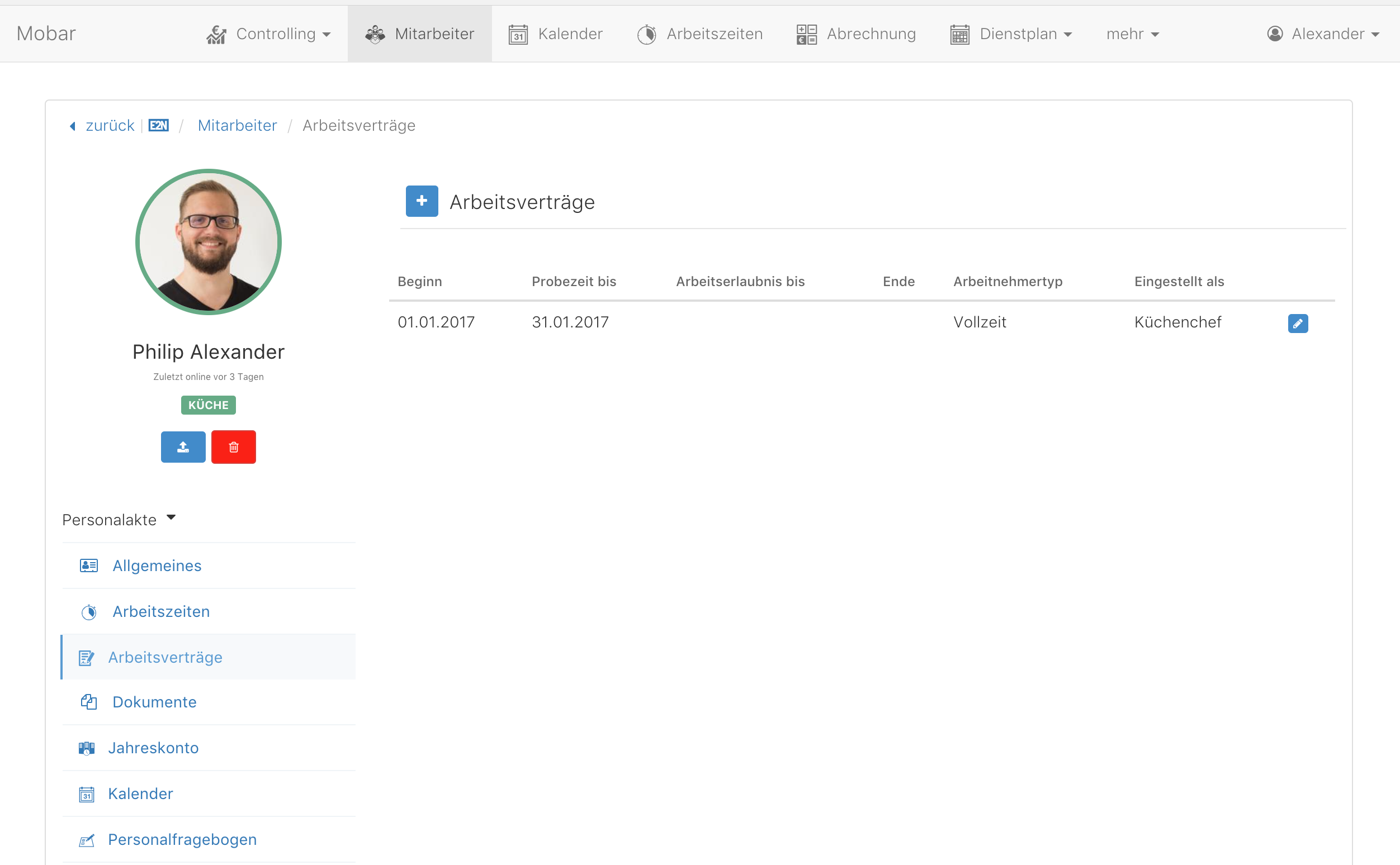Collapse the Personalakte section

tap(119, 519)
